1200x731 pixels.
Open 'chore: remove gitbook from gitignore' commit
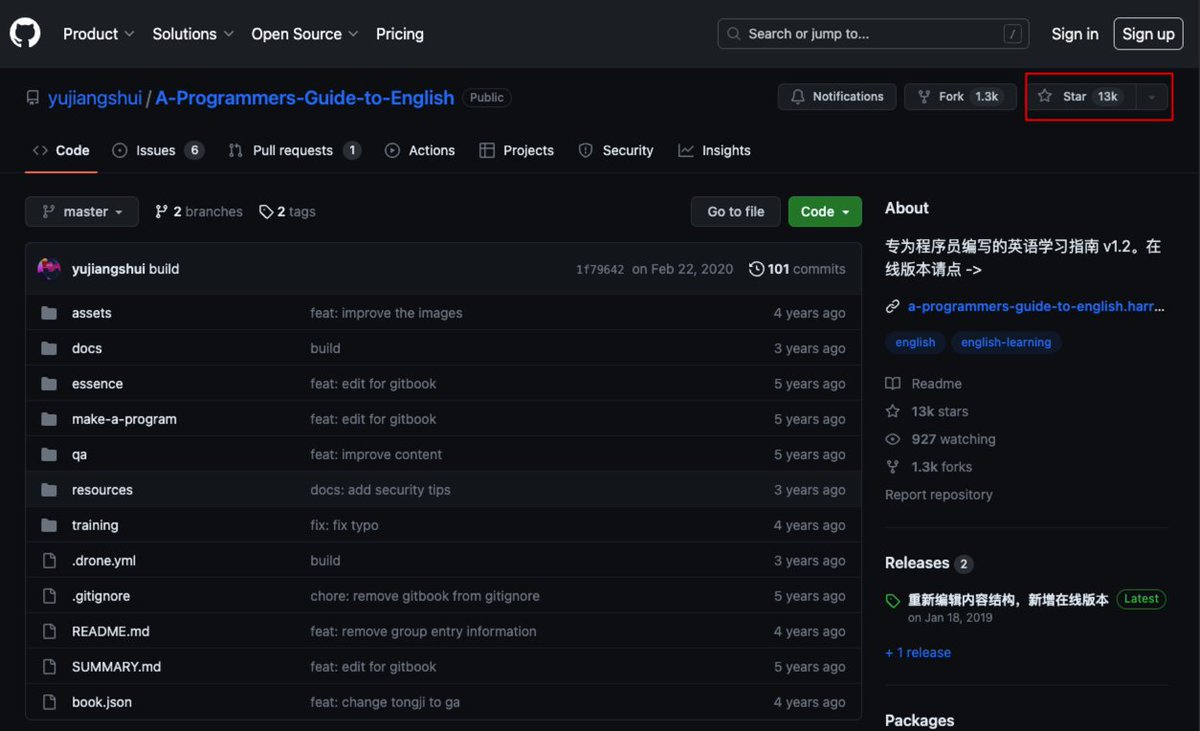point(425,596)
